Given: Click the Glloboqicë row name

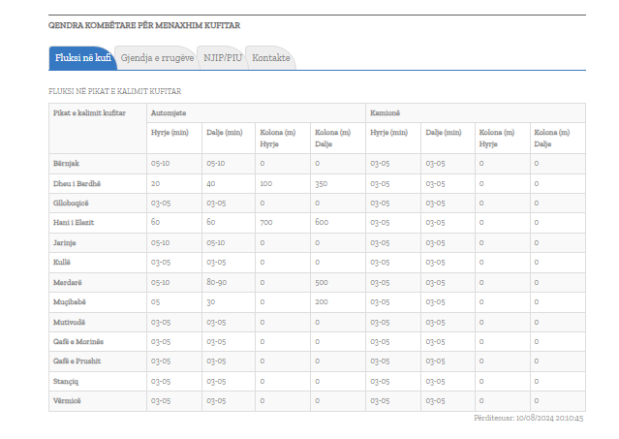Looking at the screenshot, I should [71, 203].
